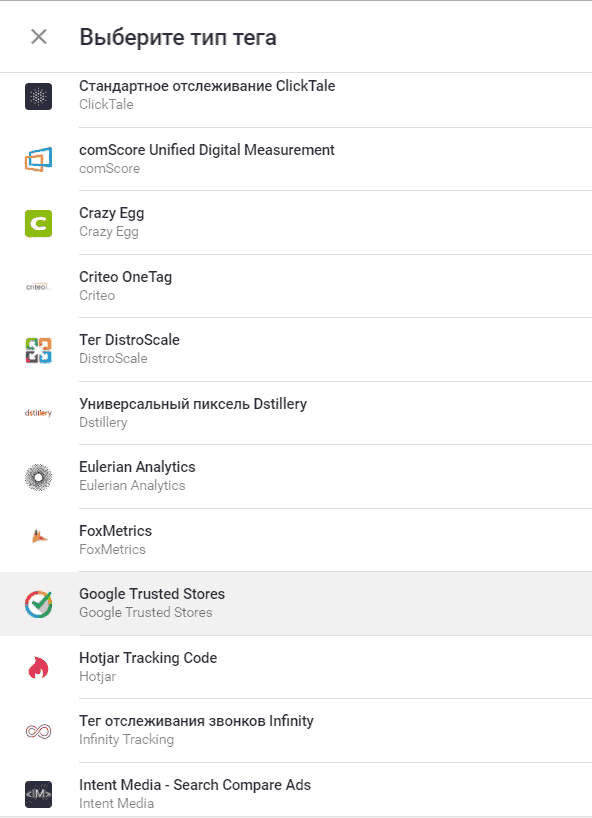Select the comScore Unified Digital Measurement tag
592x818 pixels.
coord(296,159)
